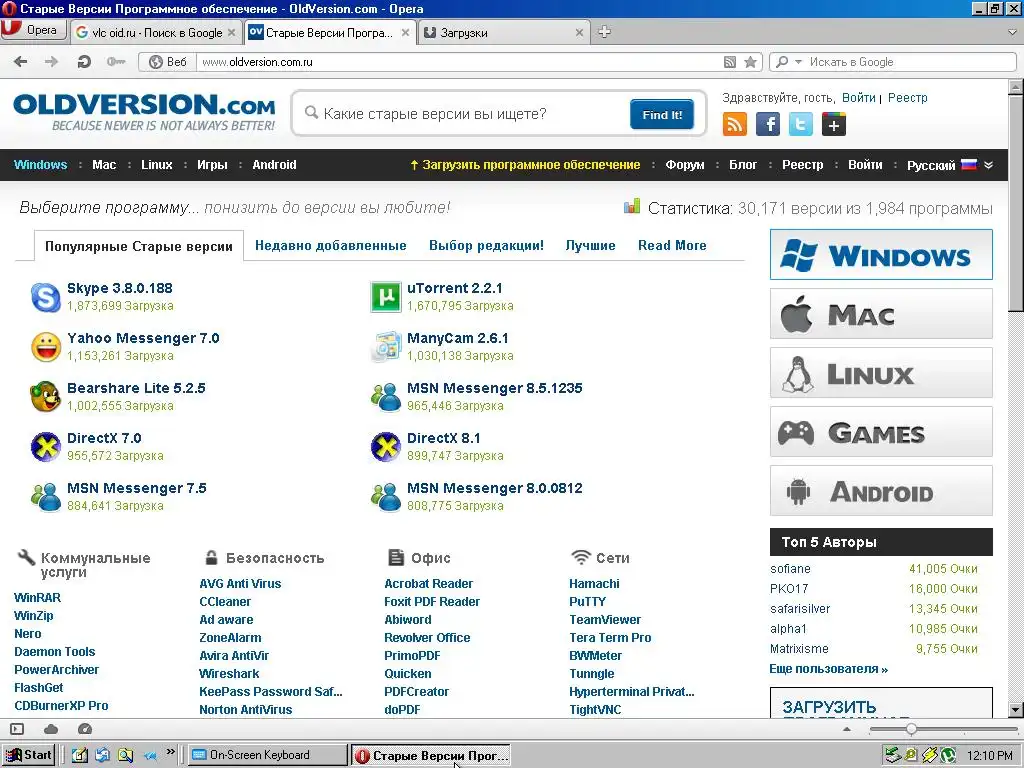The height and width of the screenshot is (768, 1024).
Task: Click the MSN Messenger 7.5 icon
Action: [46, 497]
